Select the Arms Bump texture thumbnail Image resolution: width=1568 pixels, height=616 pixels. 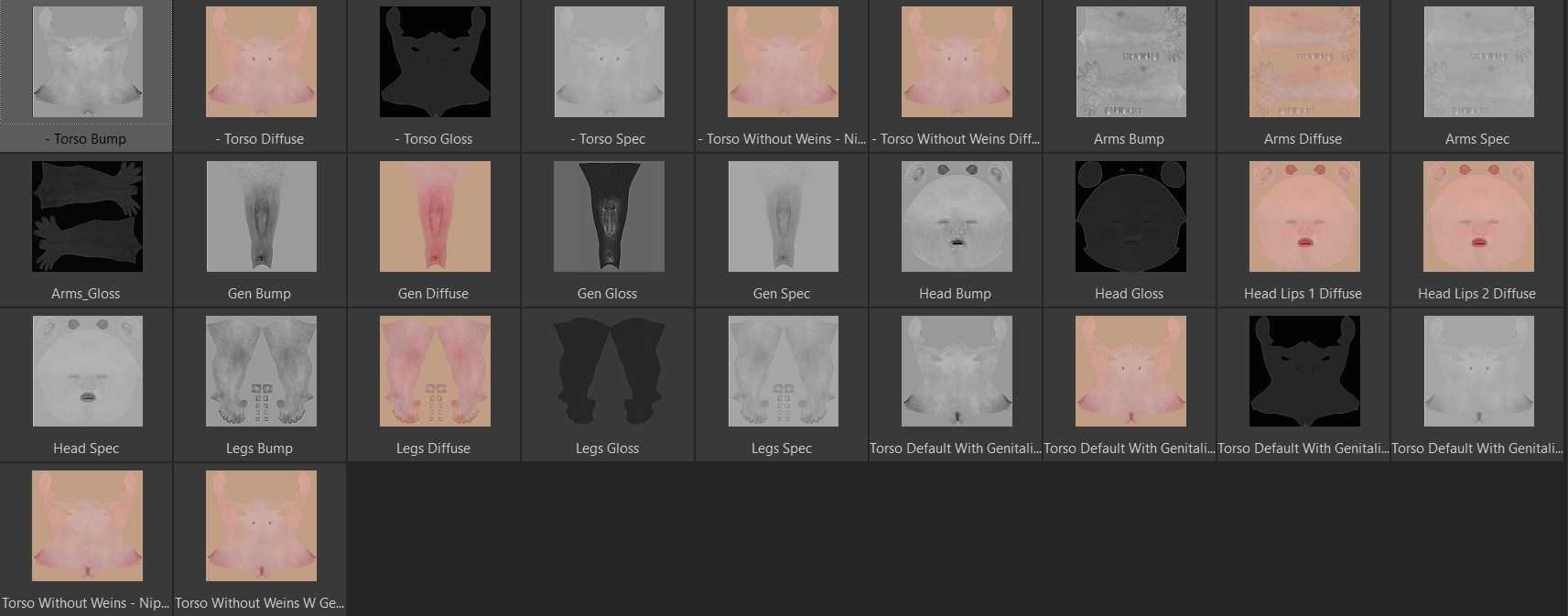click(x=1130, y=62)
